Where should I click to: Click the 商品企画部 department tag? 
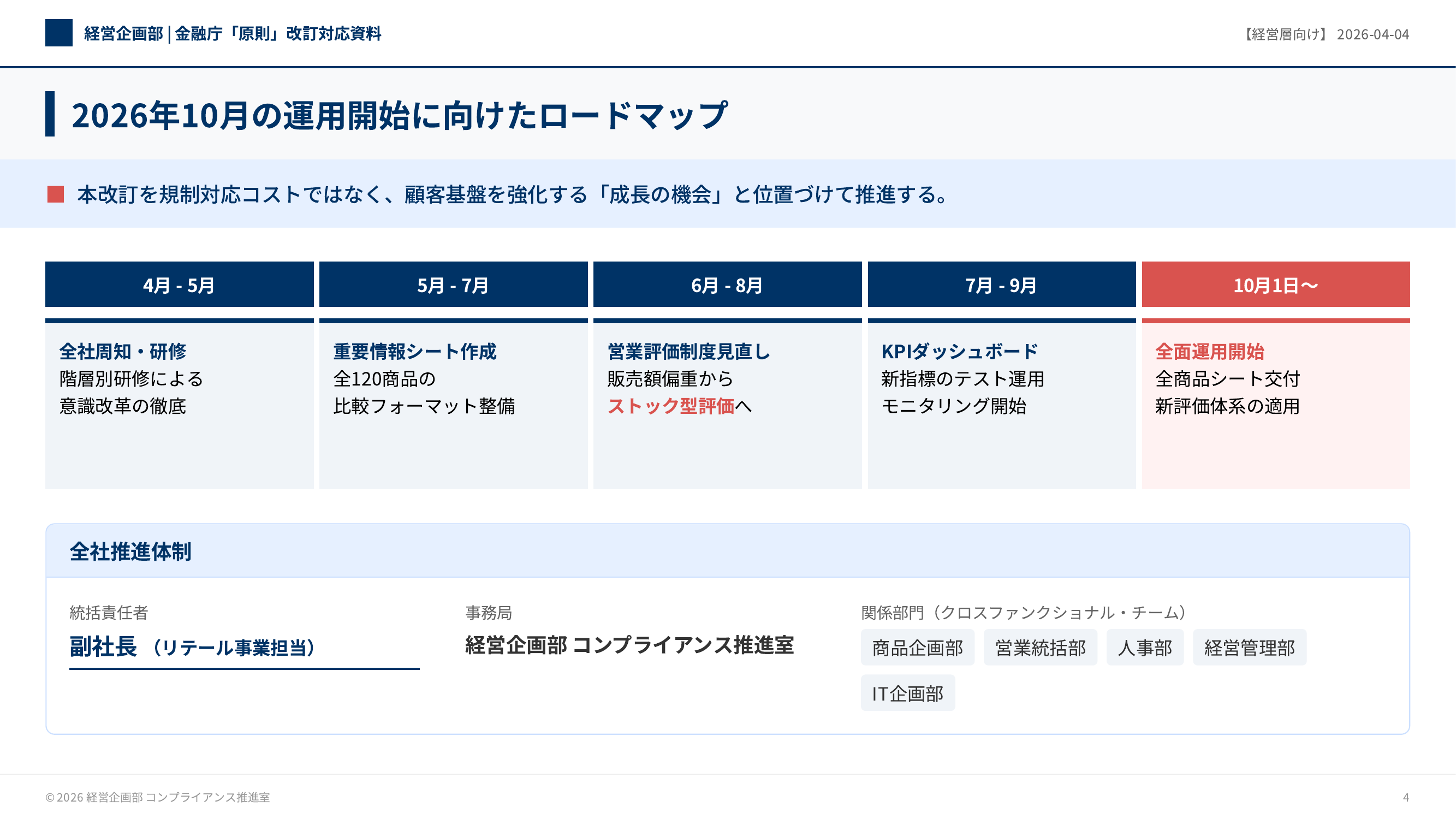[917, 648]
